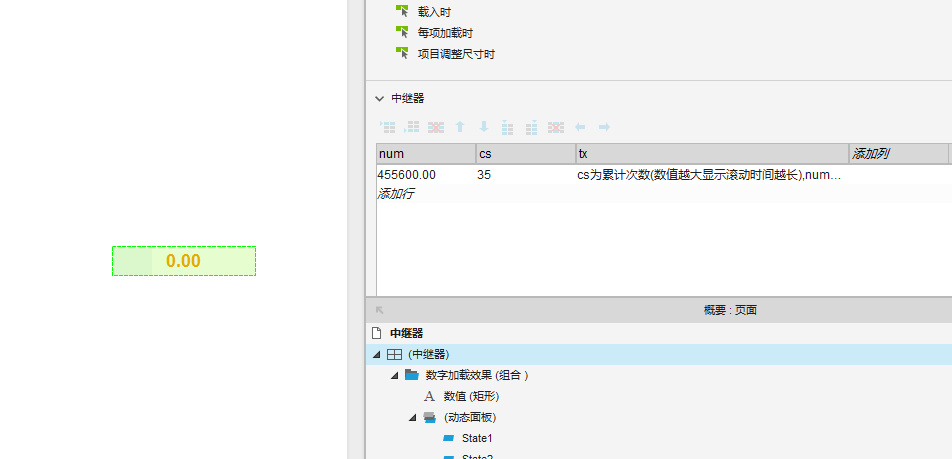Click the move row down arrow
952x459 pixels.
tap(484, 127)
